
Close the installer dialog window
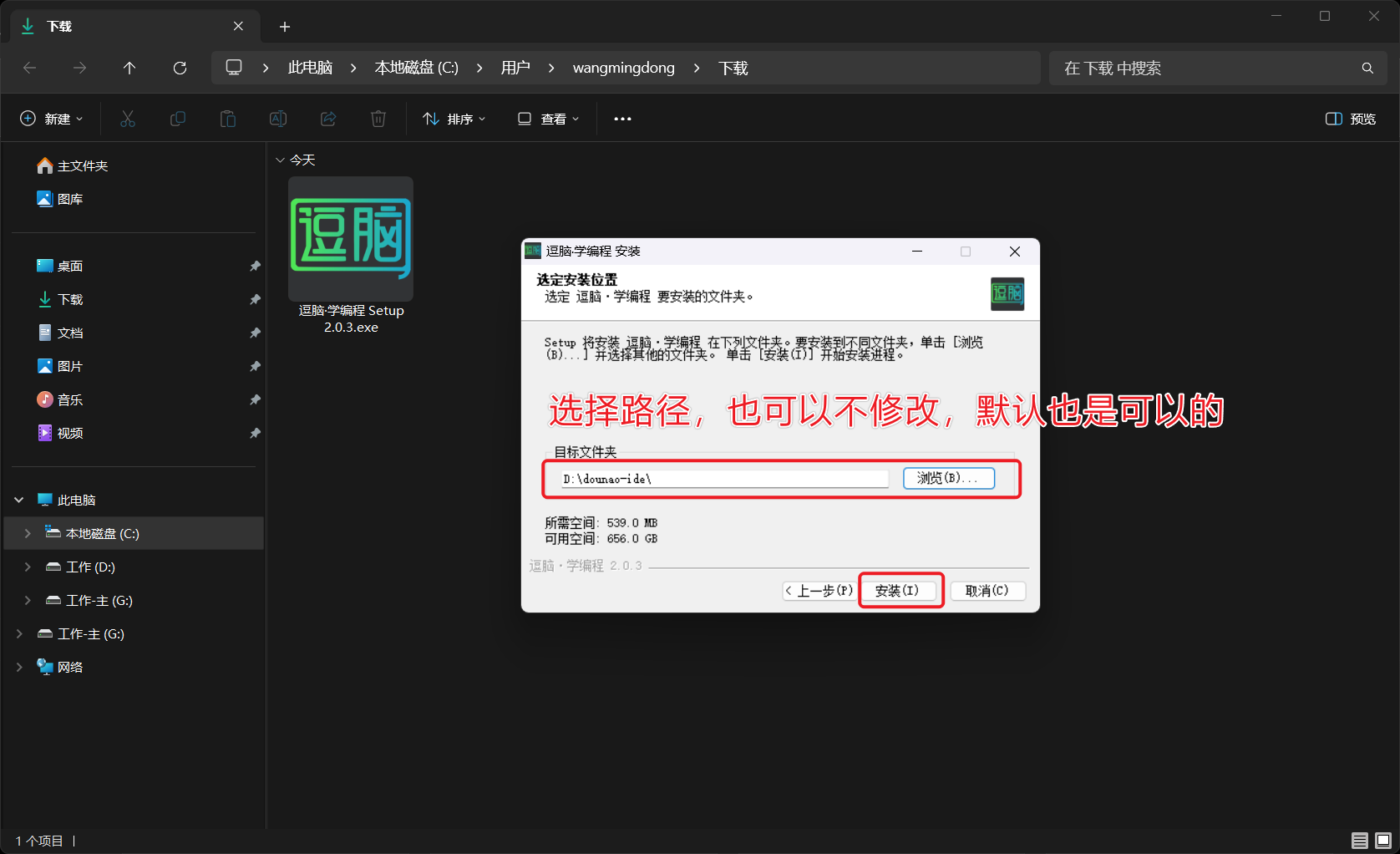1015,252
